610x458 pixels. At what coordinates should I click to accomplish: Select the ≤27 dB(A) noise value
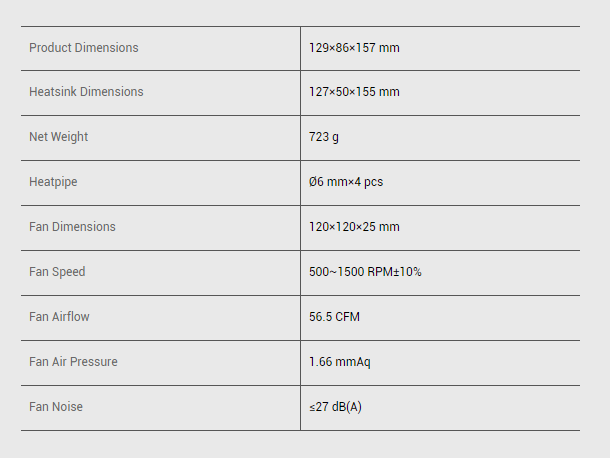click(336, 407)
